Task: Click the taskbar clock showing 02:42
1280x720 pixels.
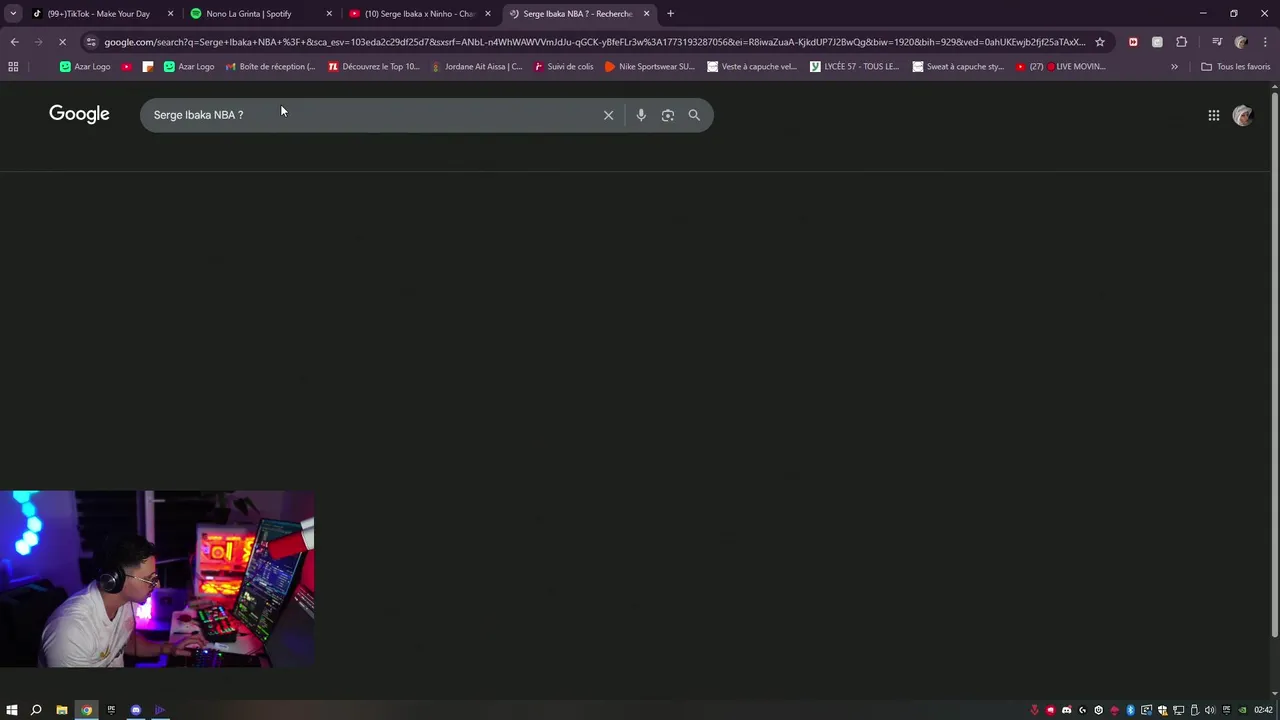Action: pos(1263,710)
